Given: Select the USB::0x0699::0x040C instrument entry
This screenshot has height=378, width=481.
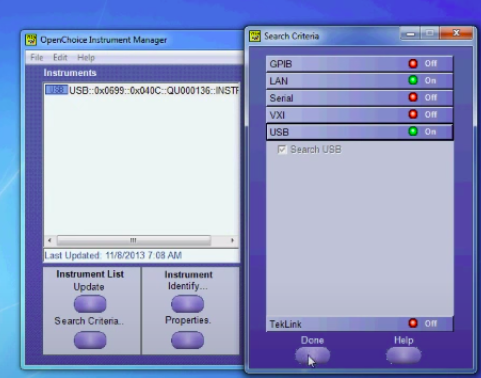Looking at the screenshot, I should click(142, 90).
